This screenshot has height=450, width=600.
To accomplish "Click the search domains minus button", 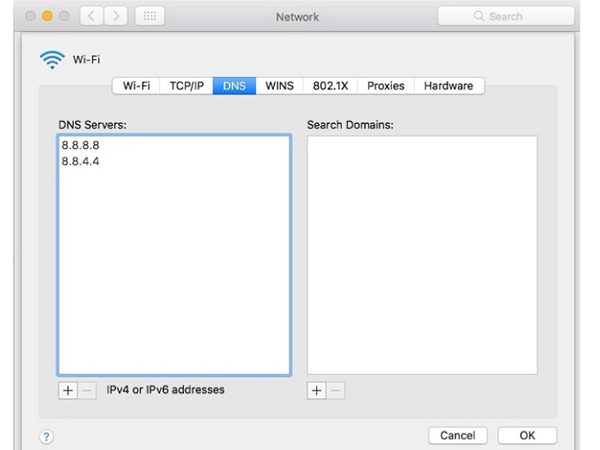I will tap(335, 390).
